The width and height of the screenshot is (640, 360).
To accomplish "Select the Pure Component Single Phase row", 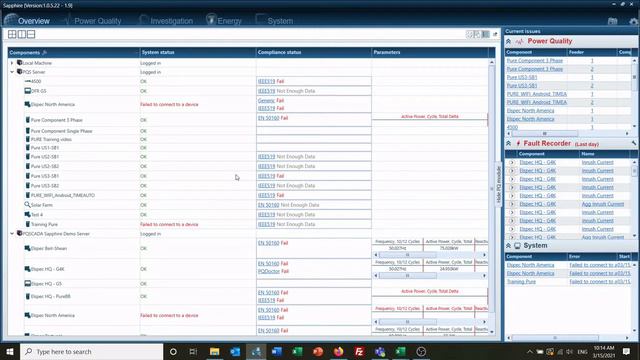I will tap(61, 131).
